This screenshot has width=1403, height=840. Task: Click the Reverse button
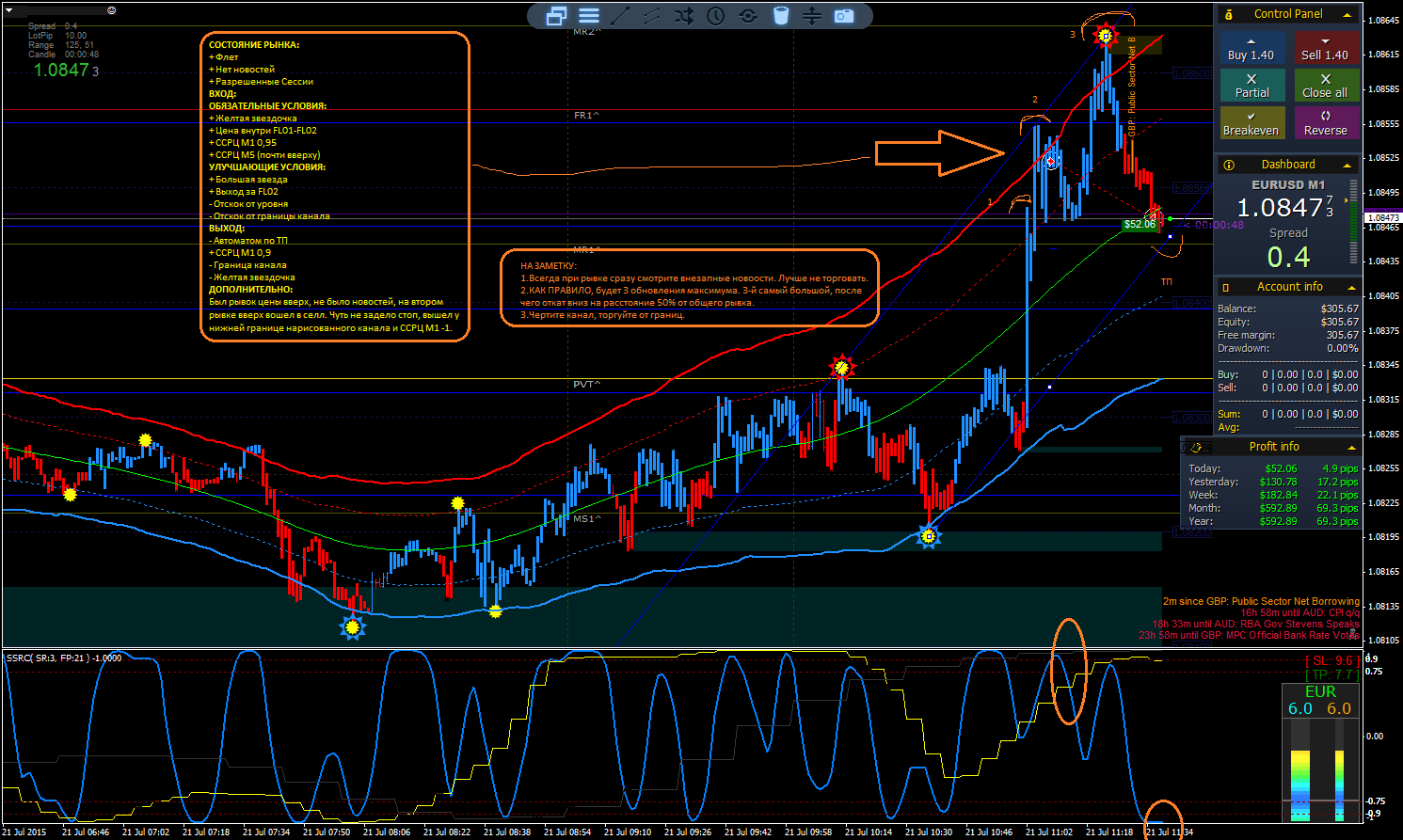[x=1325, y=123]
